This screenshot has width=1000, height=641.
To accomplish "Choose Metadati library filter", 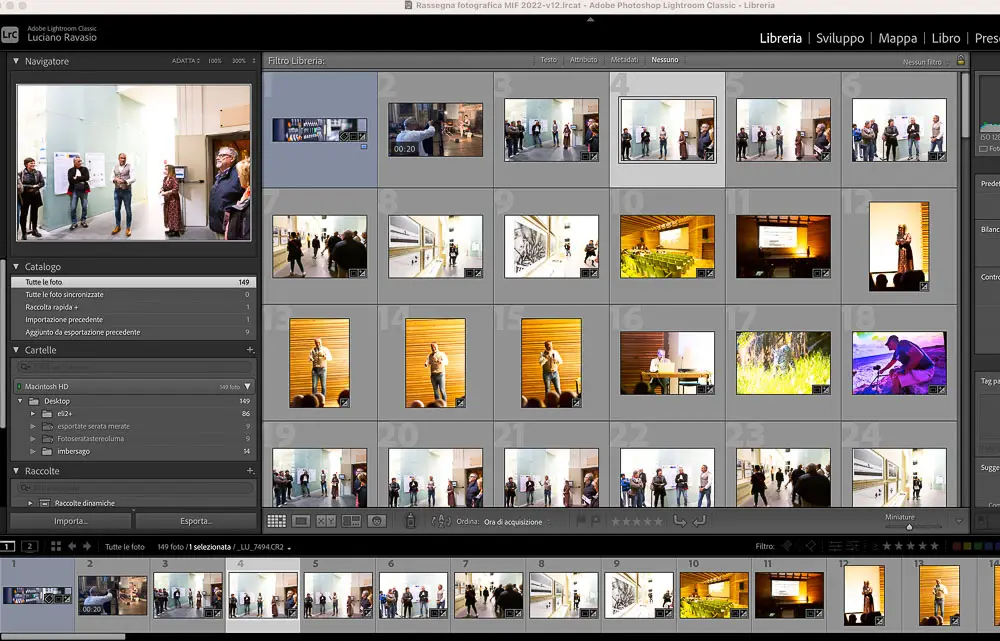I will (624, 59).
